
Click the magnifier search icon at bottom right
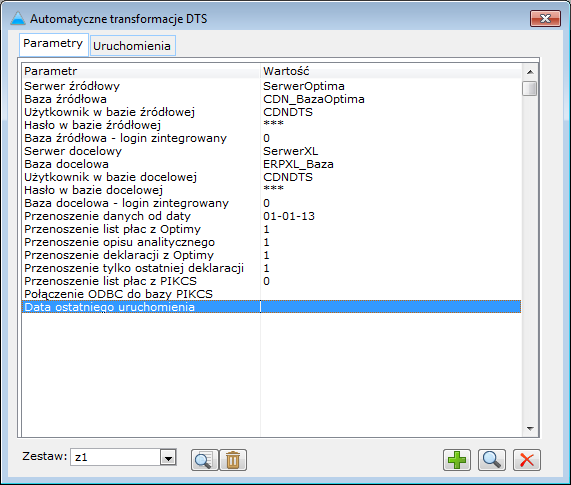click(492, 460)
